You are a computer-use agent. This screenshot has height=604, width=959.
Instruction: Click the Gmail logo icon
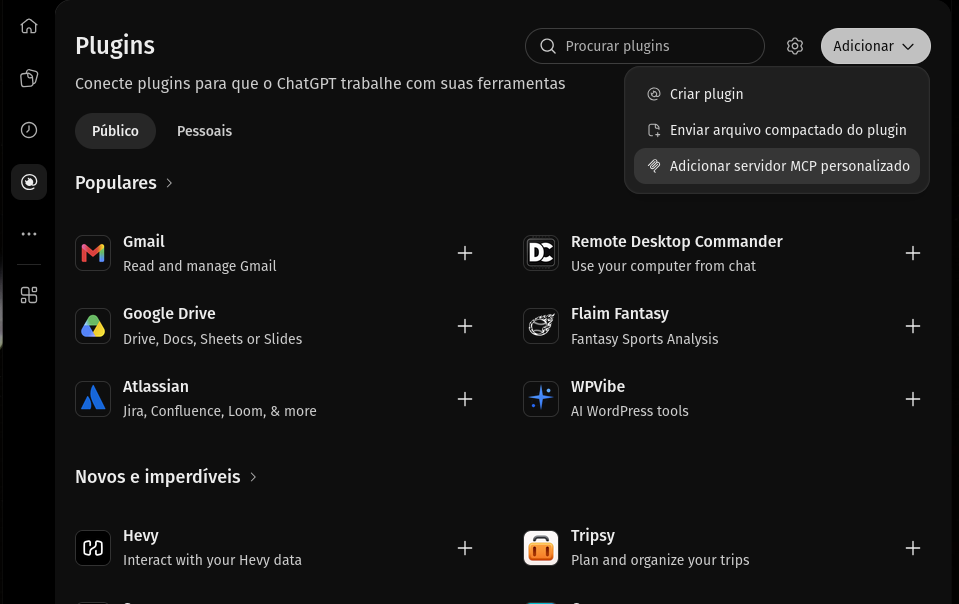point(93,253)
